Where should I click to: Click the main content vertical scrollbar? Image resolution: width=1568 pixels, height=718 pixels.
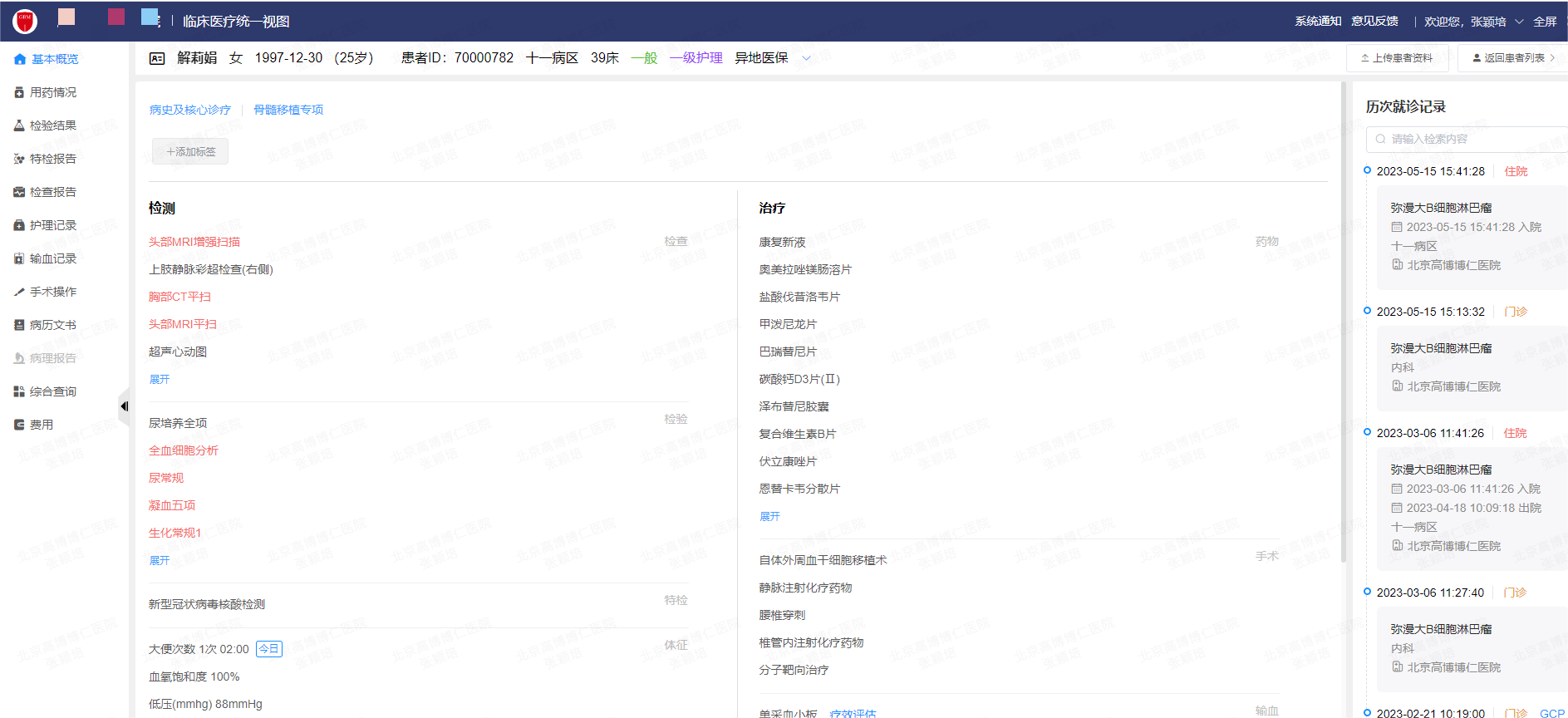1344,322
